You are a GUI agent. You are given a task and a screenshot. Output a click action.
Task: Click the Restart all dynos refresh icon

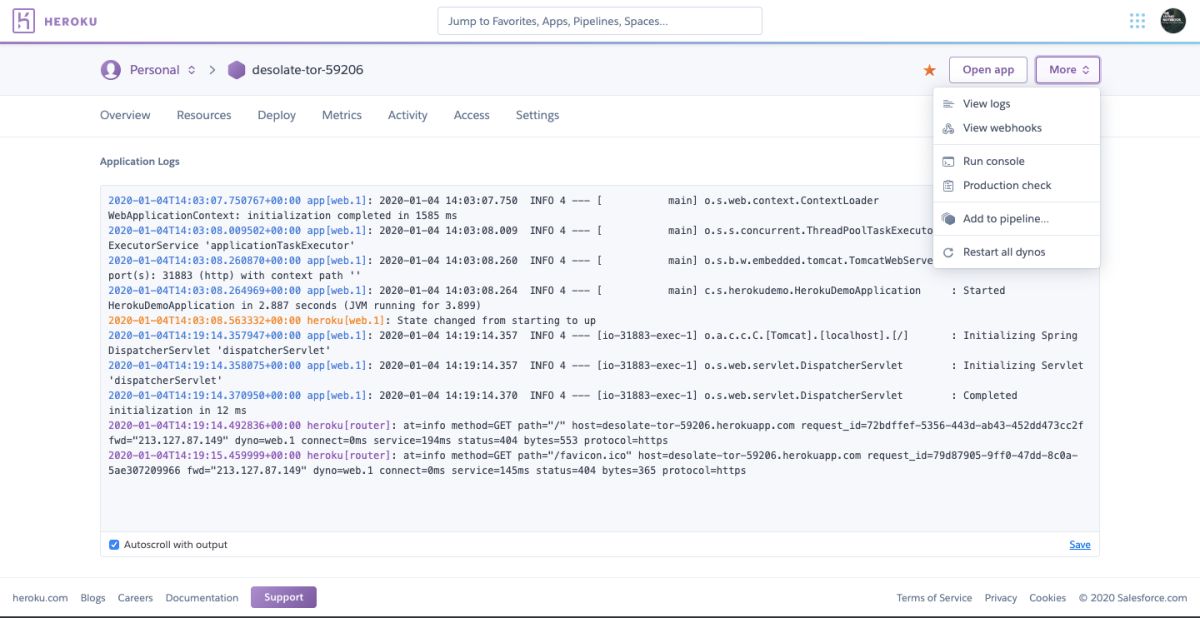click(948, 252)
